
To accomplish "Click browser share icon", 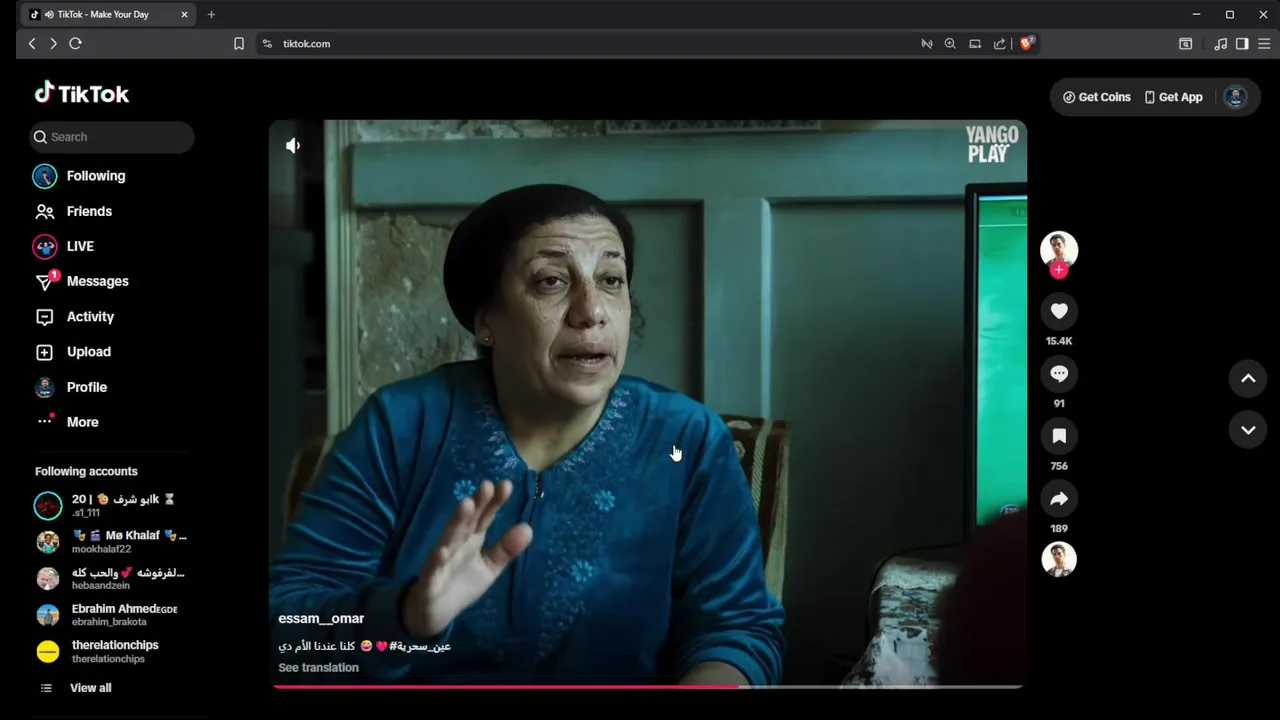I will tap(999, 44).
